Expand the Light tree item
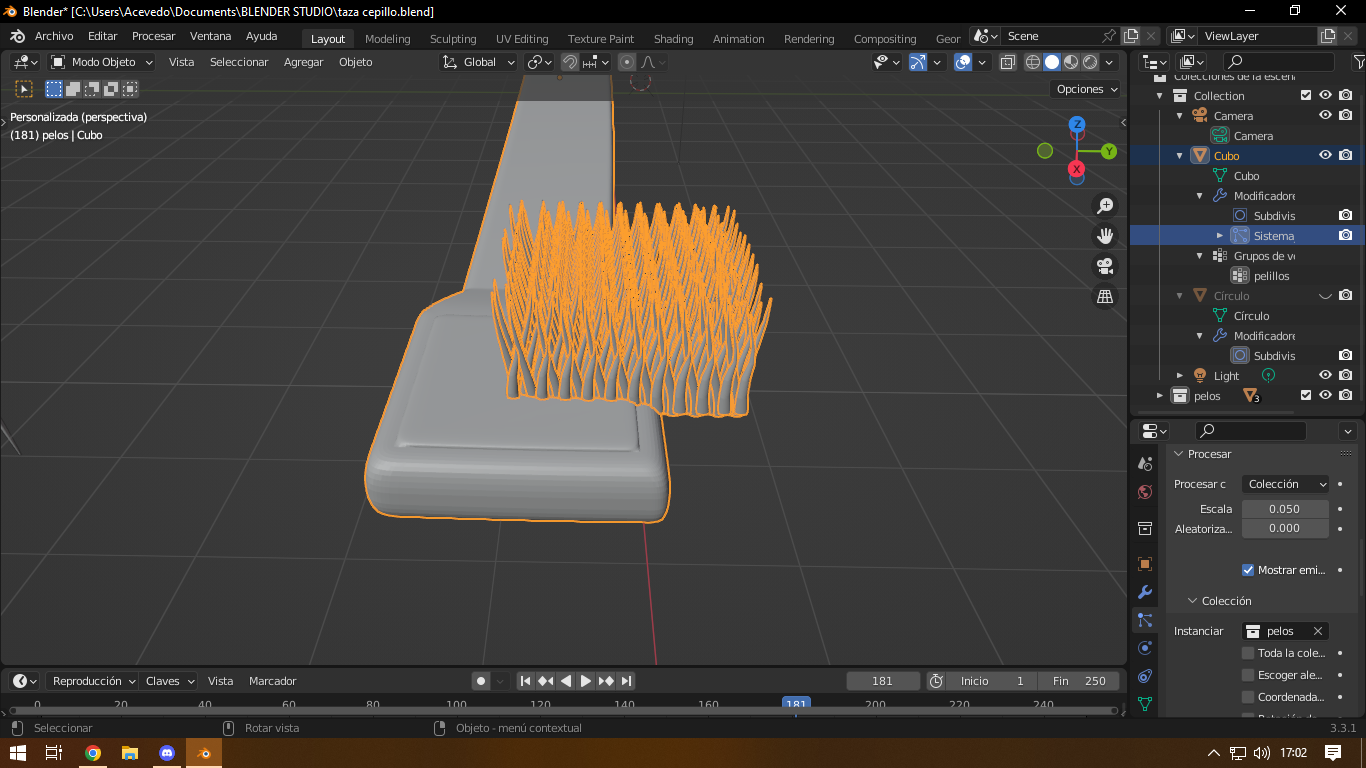 click(1180, 376)
